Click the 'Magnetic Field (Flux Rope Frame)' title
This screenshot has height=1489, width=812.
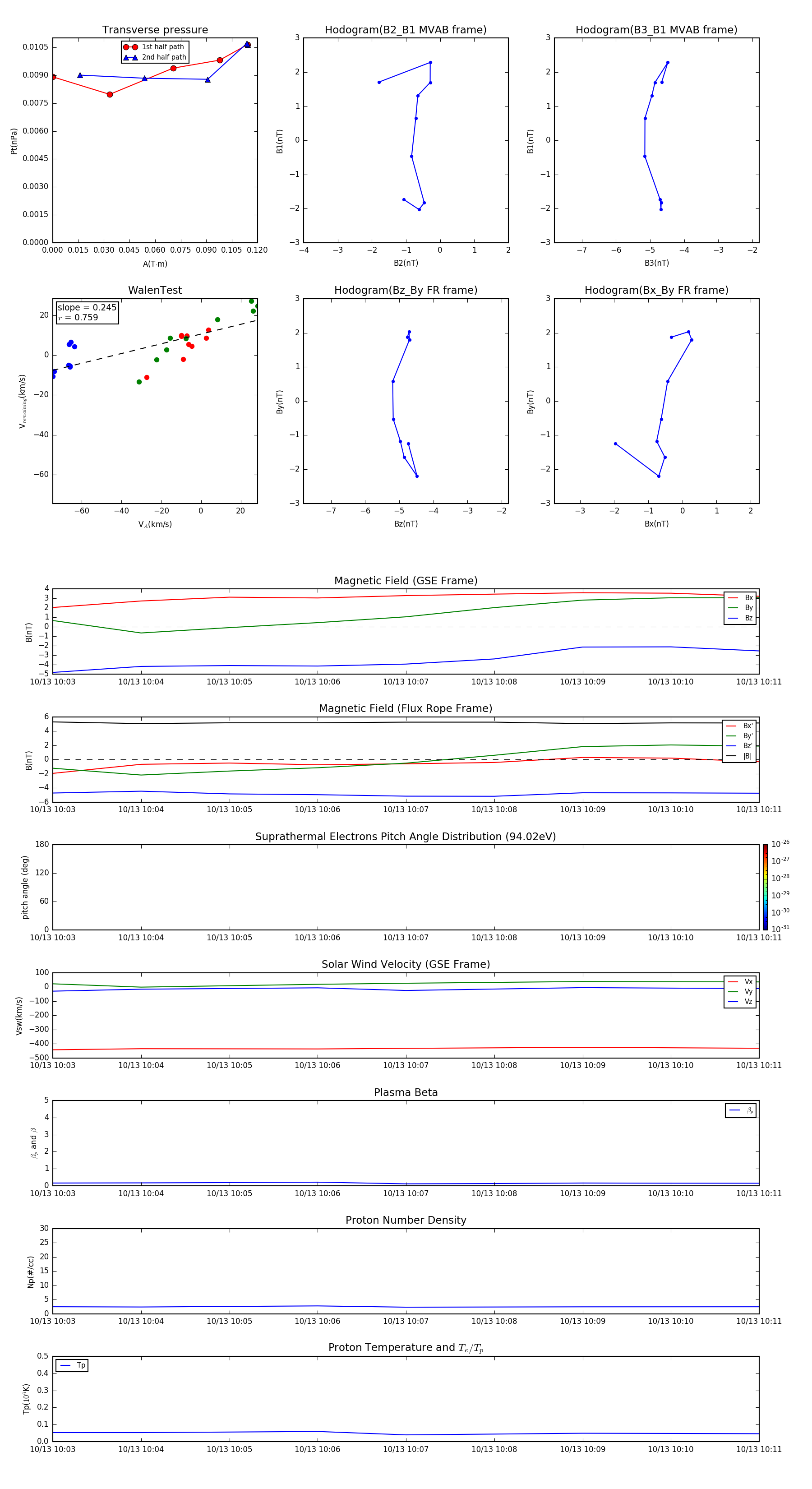tap(406, 709)
